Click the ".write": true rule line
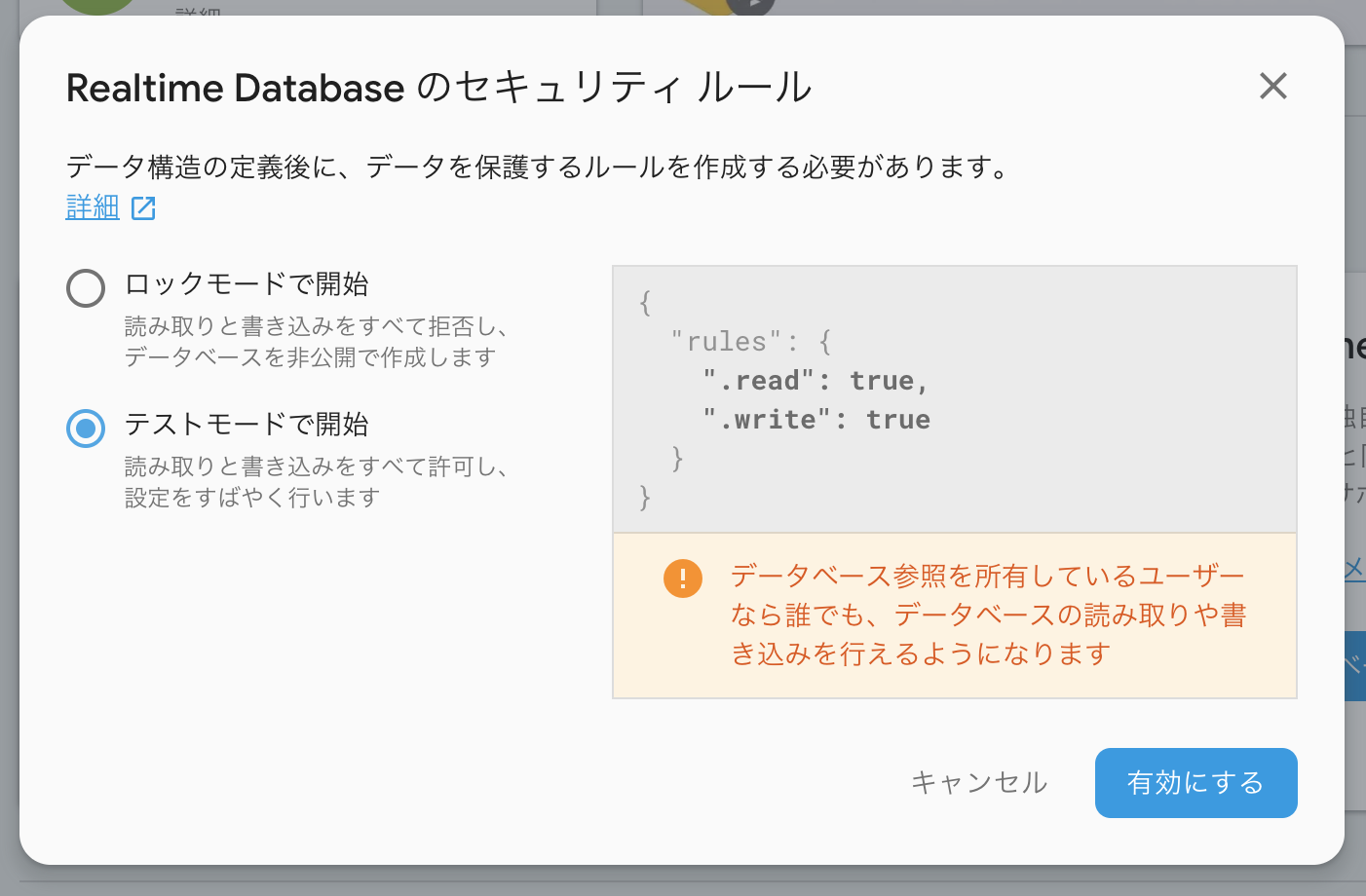The height and width of the screenshot is (896, 1366). point(816,420)
